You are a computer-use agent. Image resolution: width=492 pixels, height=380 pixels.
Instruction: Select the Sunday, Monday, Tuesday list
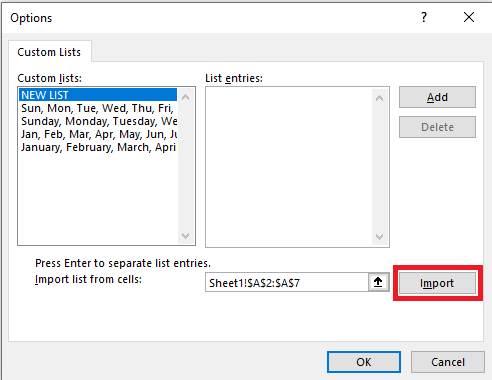pos(98,121)
